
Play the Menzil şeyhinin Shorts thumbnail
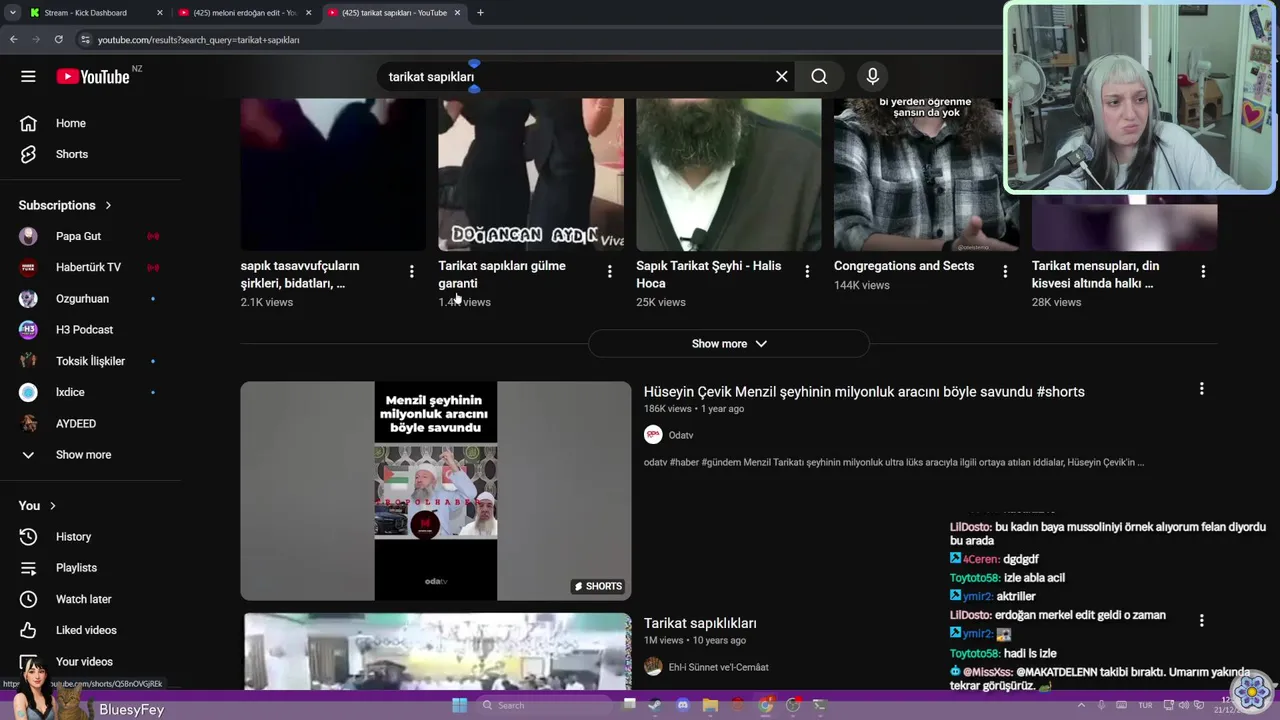[436, 490]
